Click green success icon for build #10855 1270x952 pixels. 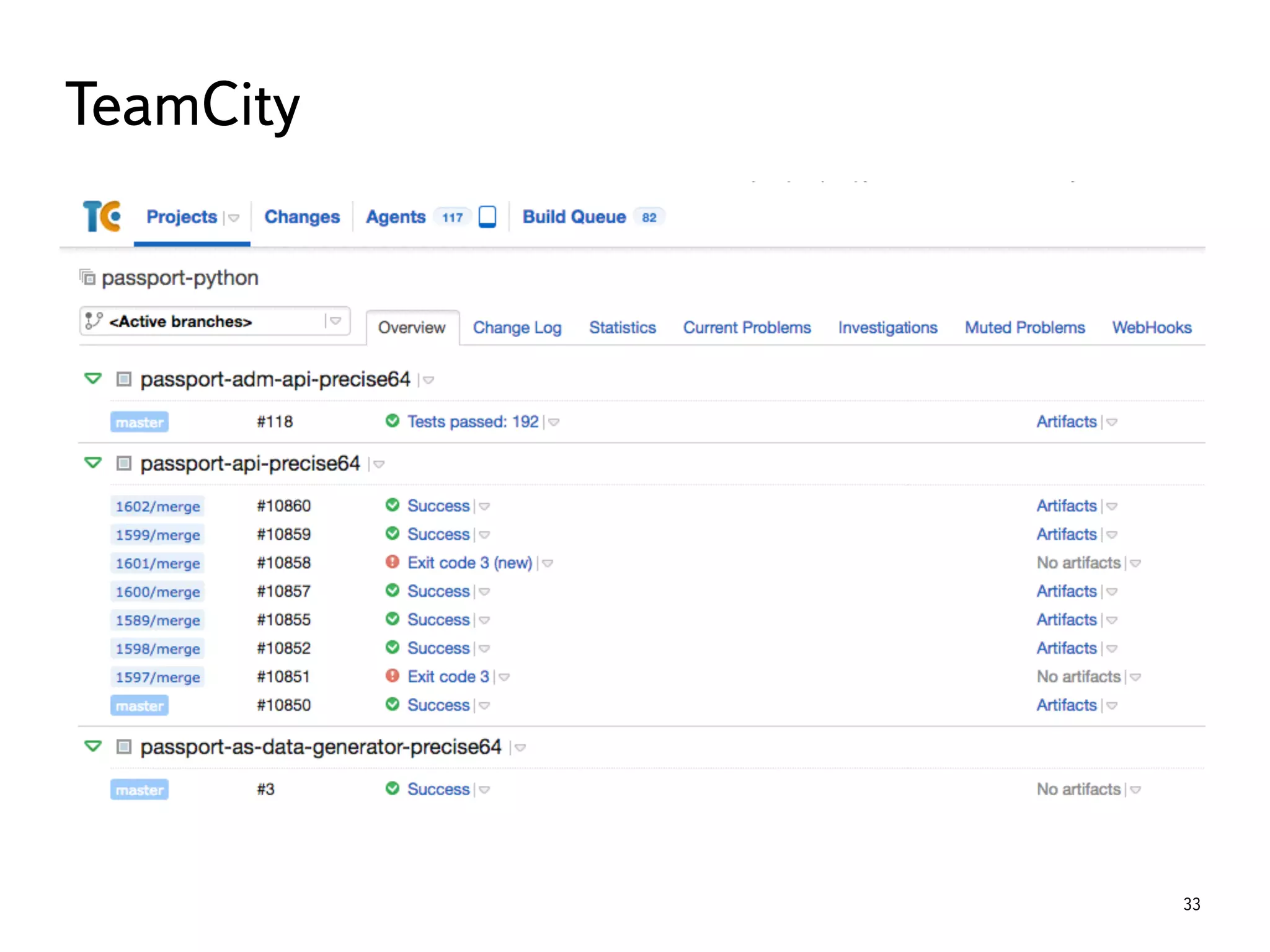[393, 619]
